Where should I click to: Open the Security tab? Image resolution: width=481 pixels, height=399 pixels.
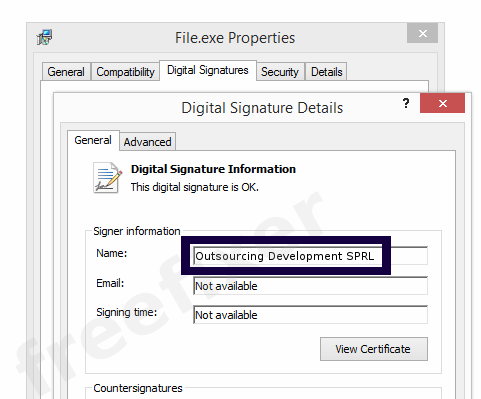tap(280, 72)
